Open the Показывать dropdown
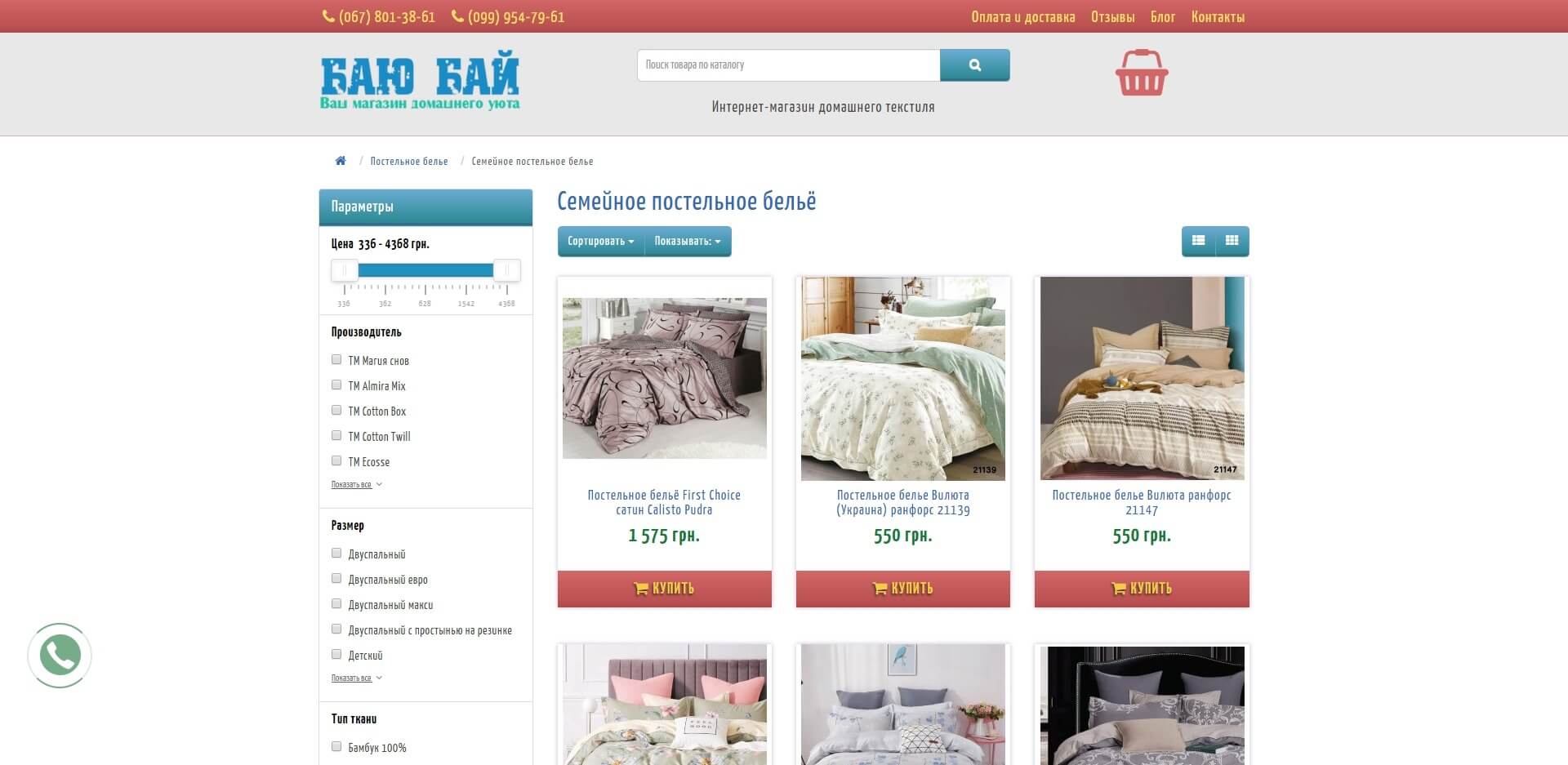The height and width of the screenshot is (765, 1568). (x=688, y=242)
